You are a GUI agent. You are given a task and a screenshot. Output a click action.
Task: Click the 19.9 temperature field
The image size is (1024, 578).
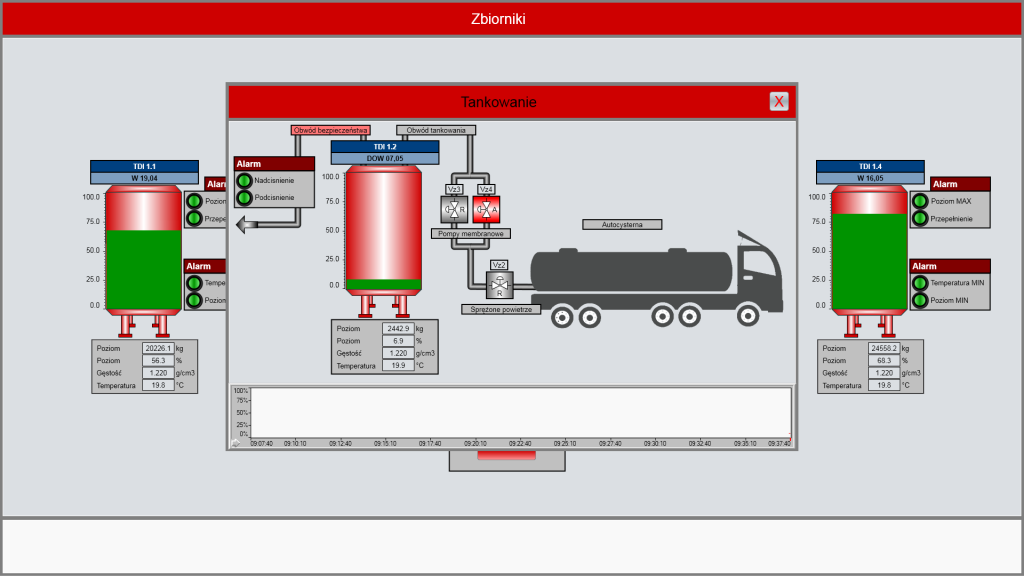(x=398, y=366)
